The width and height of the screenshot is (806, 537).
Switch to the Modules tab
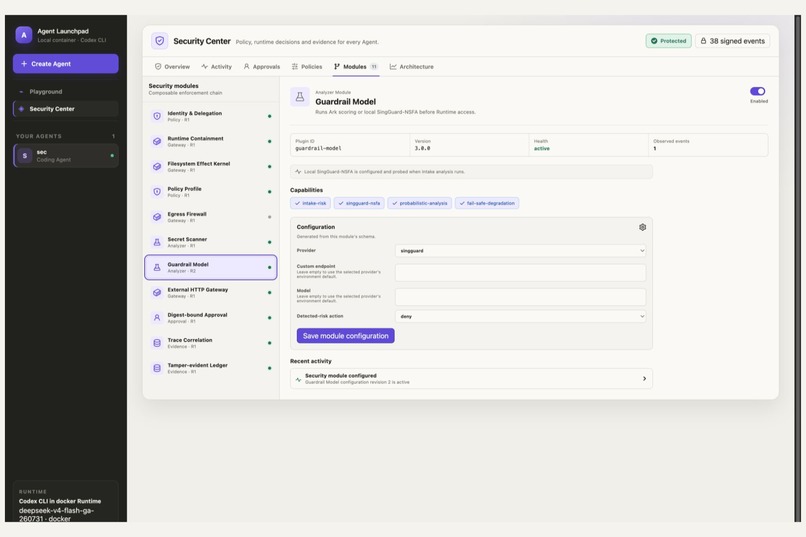click(356, 67)
